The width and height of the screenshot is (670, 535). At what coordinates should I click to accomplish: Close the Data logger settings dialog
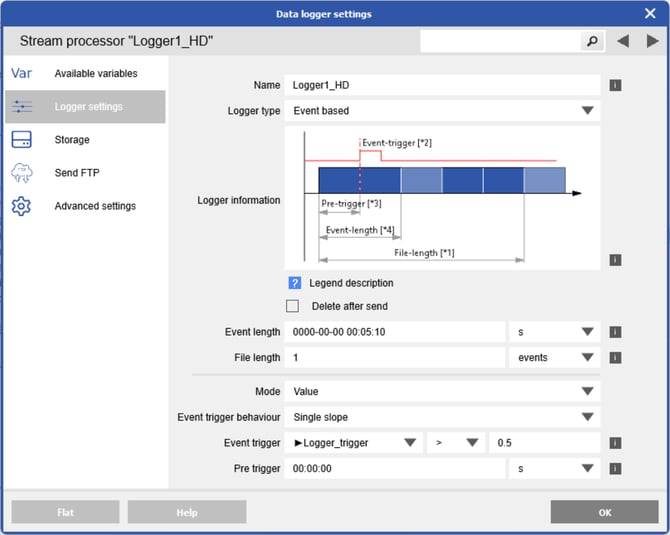click(x=650, y=14)
